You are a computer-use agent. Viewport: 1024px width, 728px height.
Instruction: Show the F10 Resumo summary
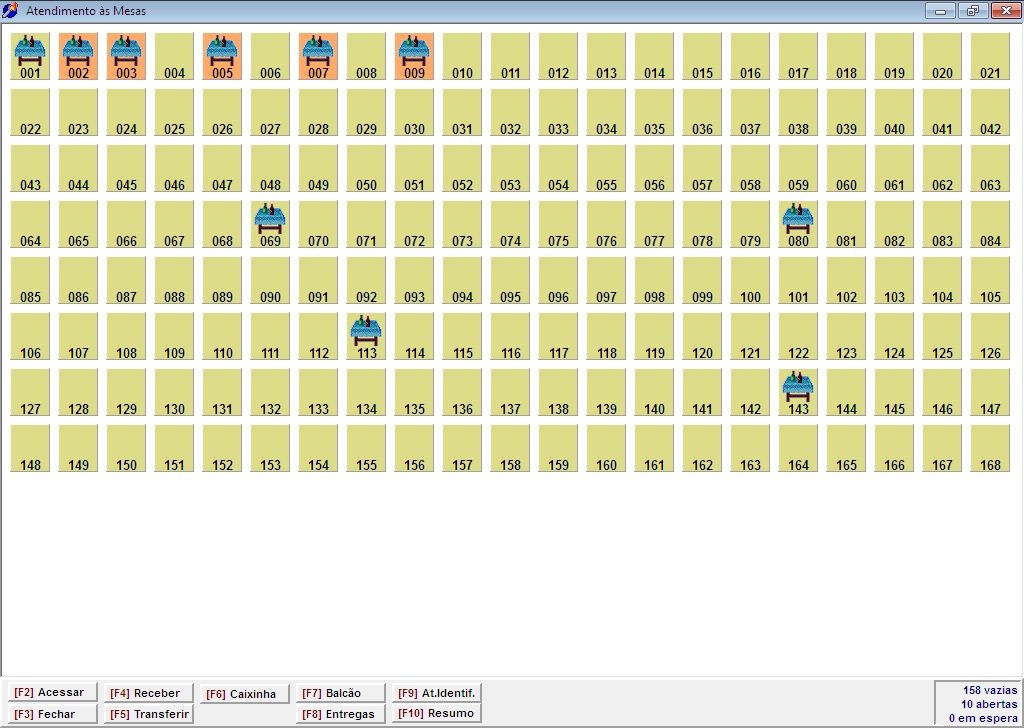[437, 713]
